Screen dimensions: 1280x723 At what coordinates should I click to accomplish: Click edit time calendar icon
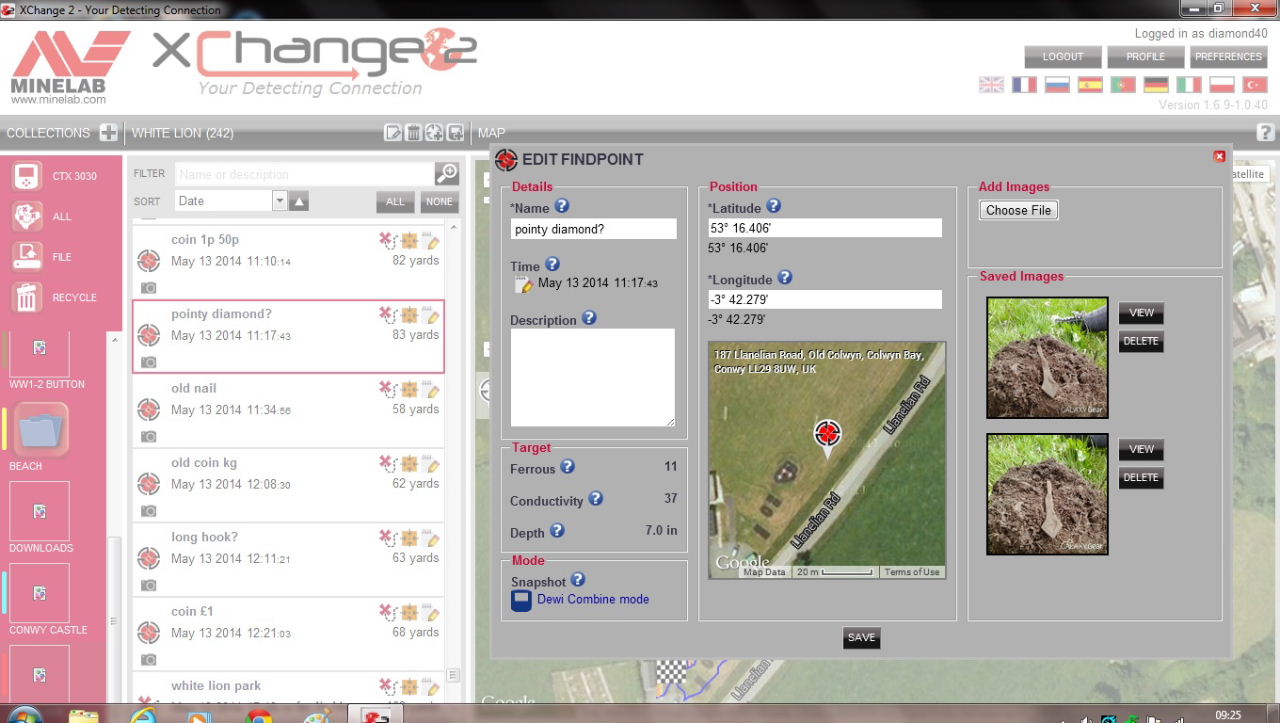[x=524, y=284]
